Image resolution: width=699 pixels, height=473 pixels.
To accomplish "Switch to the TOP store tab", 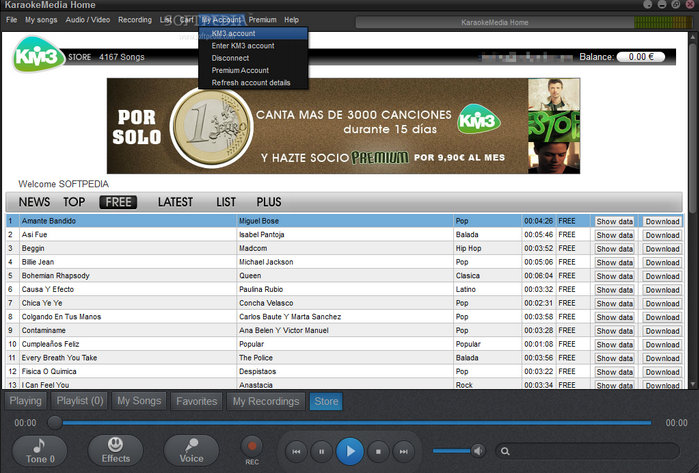I will click(x=74, y=202).
